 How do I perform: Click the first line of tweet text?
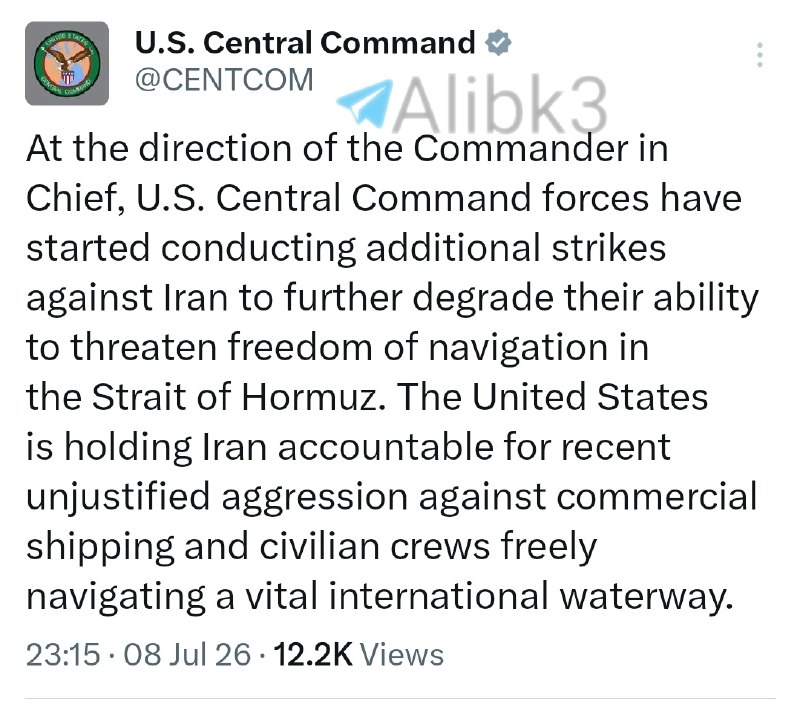(x=347, y=149)
